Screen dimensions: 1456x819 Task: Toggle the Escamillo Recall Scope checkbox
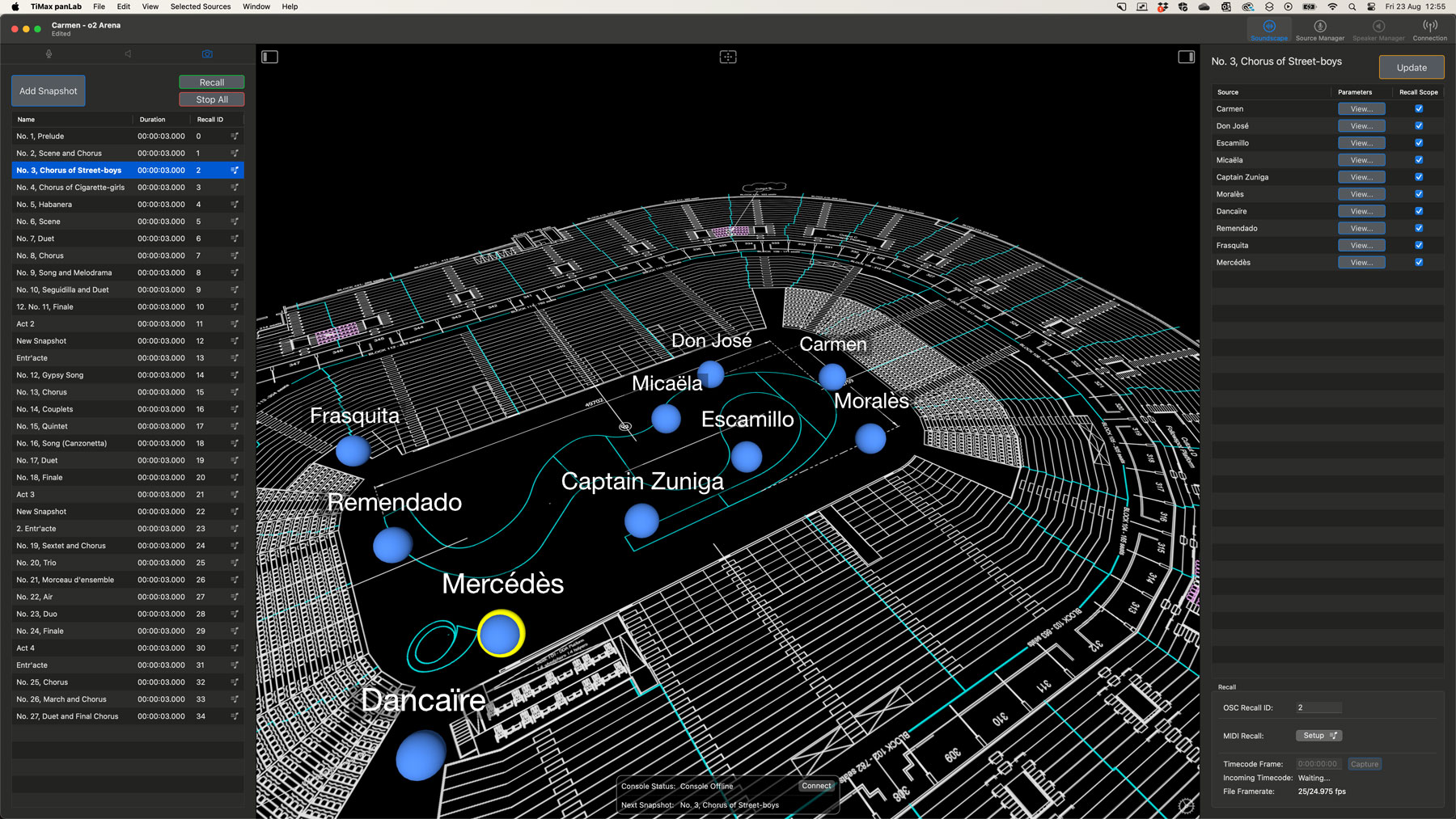[x=1419, y=143]
